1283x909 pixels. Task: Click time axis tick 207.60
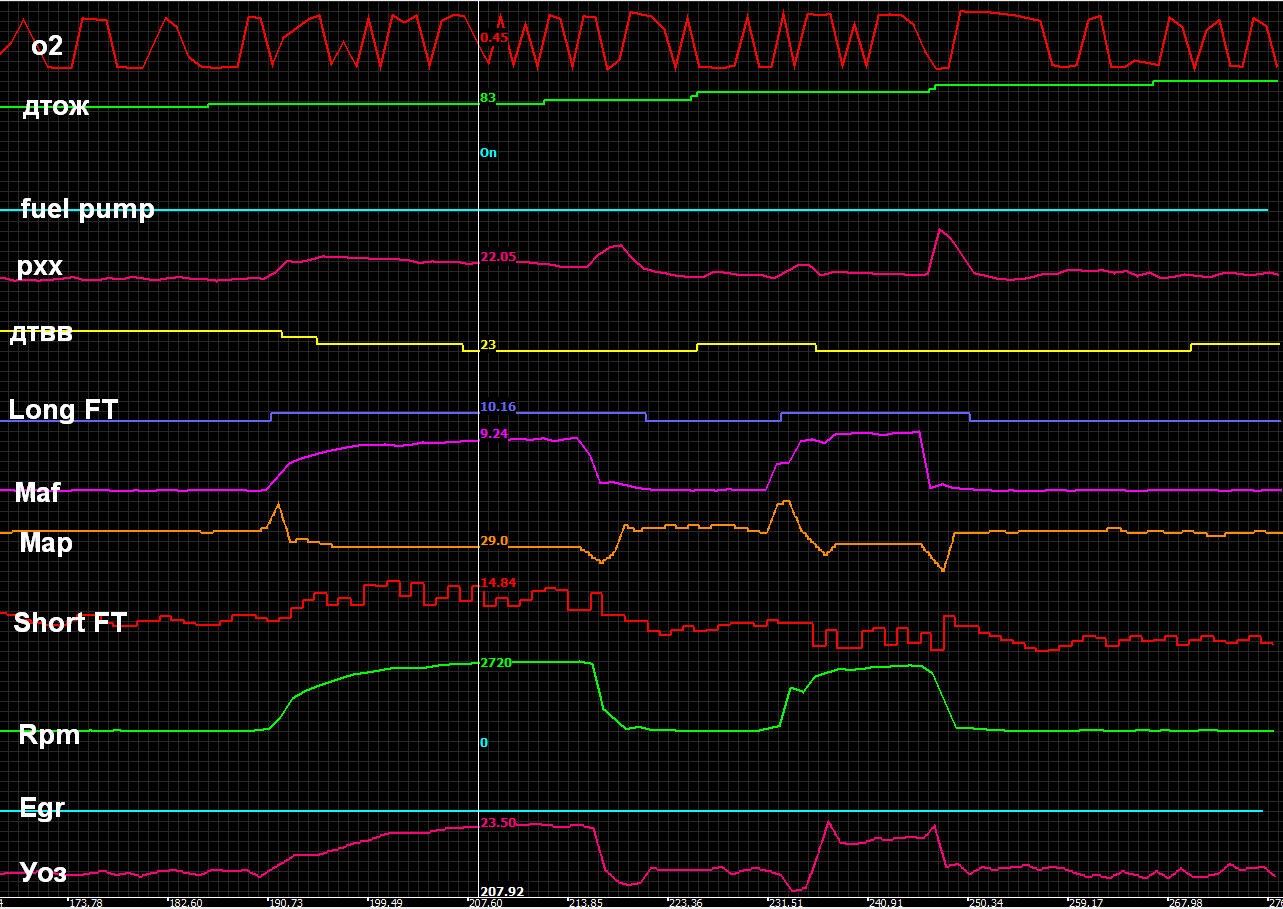(485, 903)
